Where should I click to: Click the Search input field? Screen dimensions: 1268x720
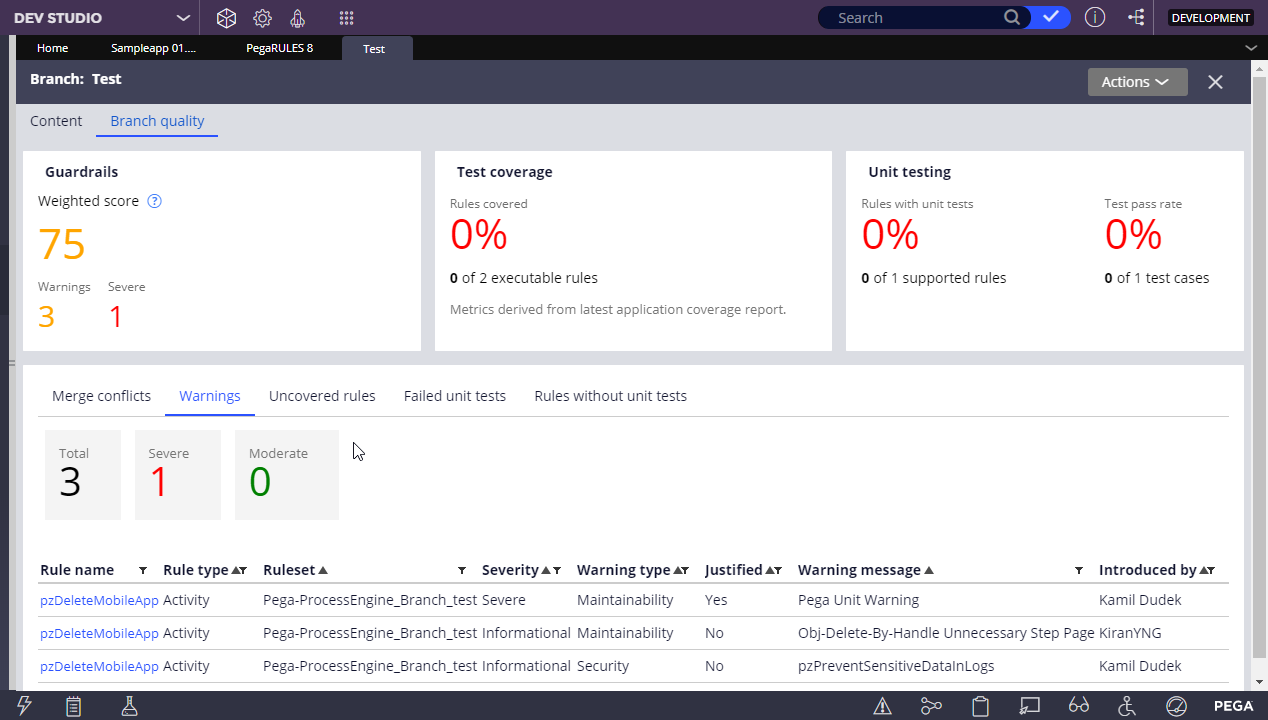(x=915, y=18)
